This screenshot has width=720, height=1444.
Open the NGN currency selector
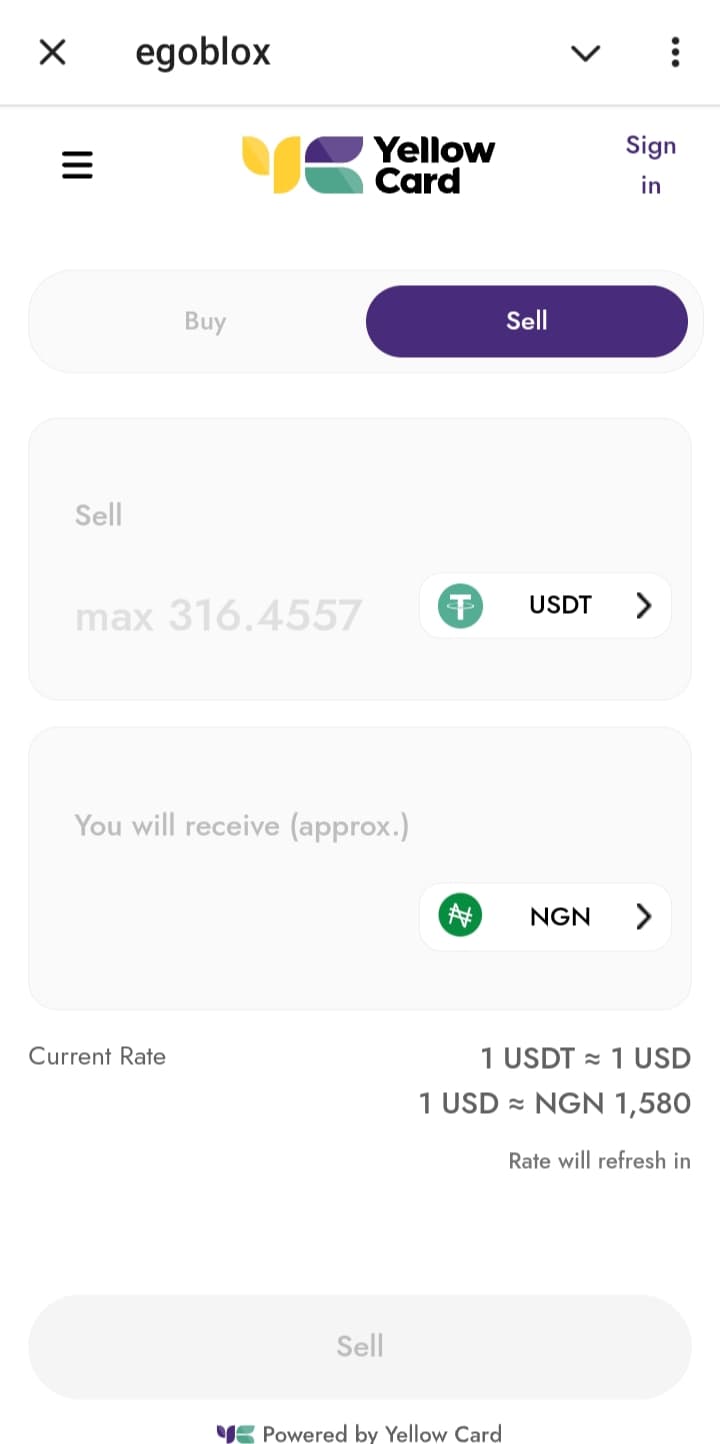point(545,916)
